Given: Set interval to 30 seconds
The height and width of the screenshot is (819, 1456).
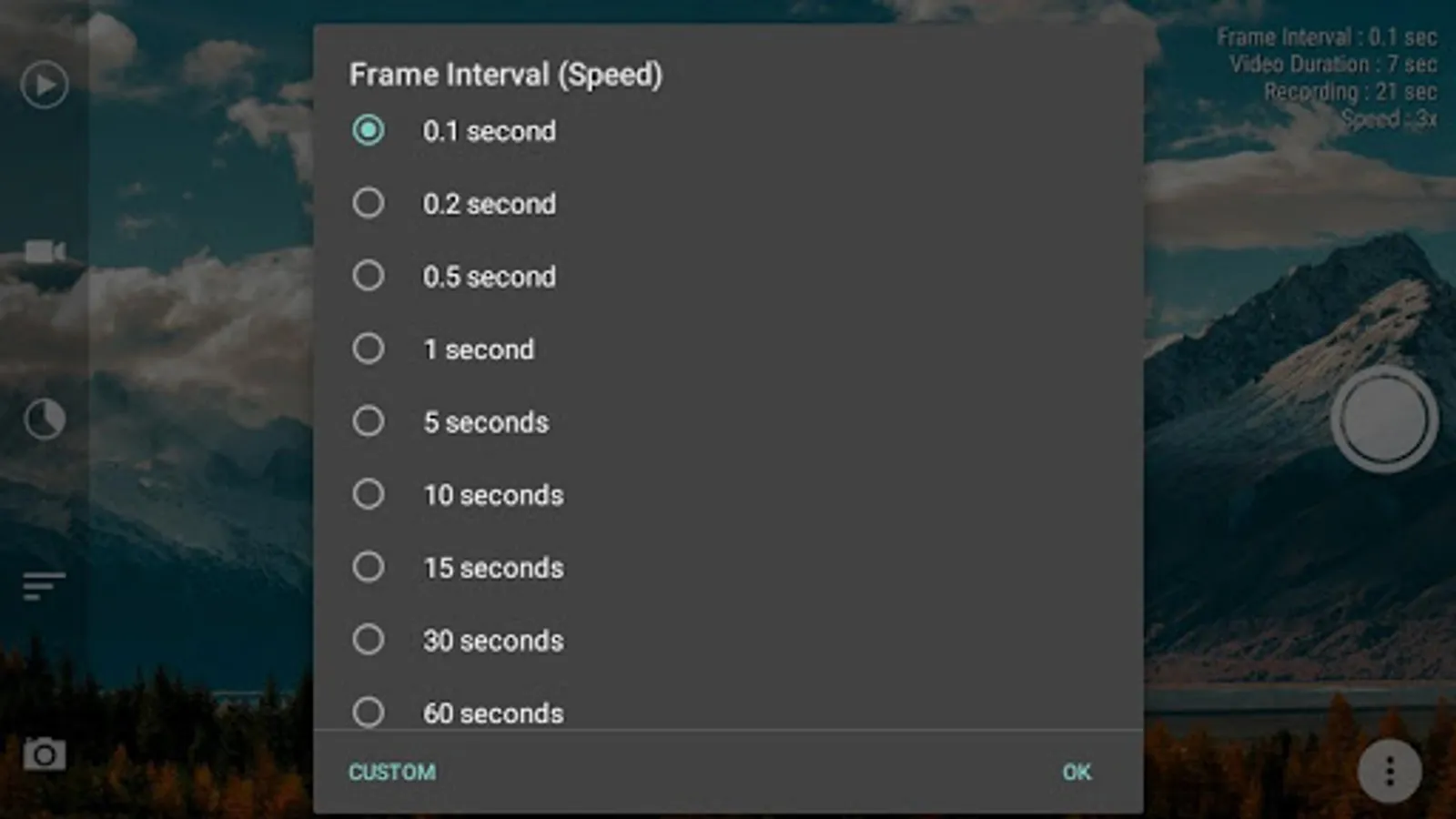Looking at the screenshot, I should coord(369,640).
